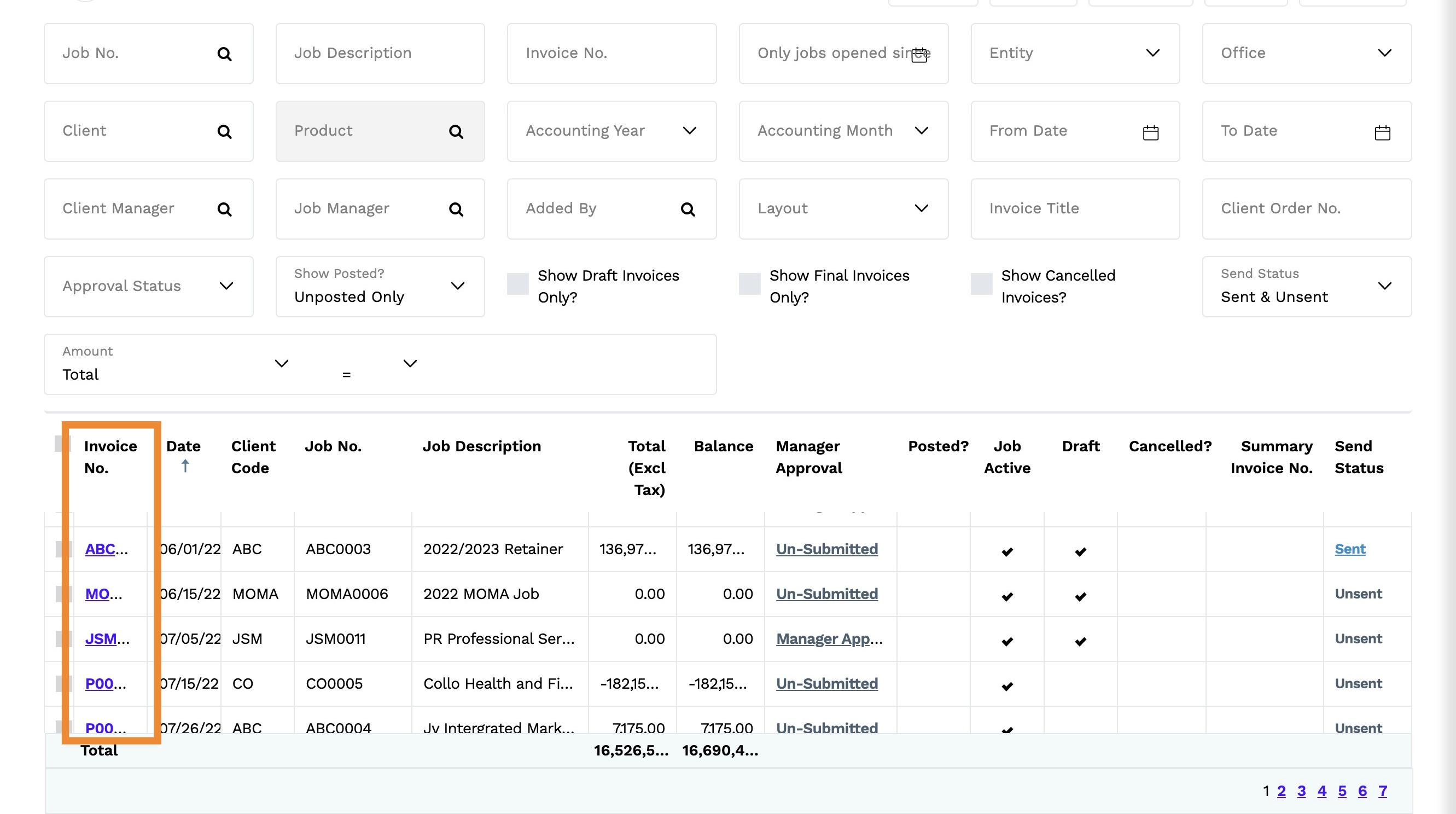Sort by the Date column arrow
1456x814 pixels.
tap(185, 466)
